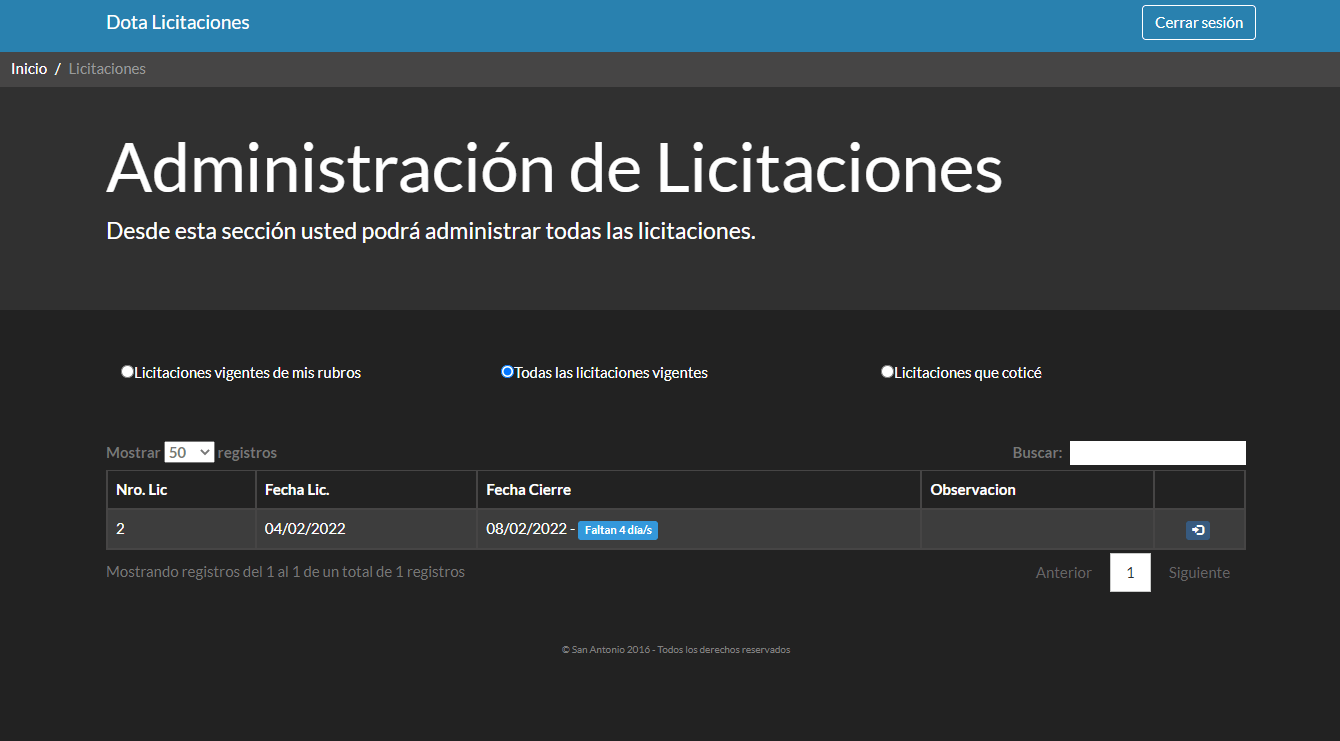Select the Licitaciones breadcrumb item

tap(107, 69)
